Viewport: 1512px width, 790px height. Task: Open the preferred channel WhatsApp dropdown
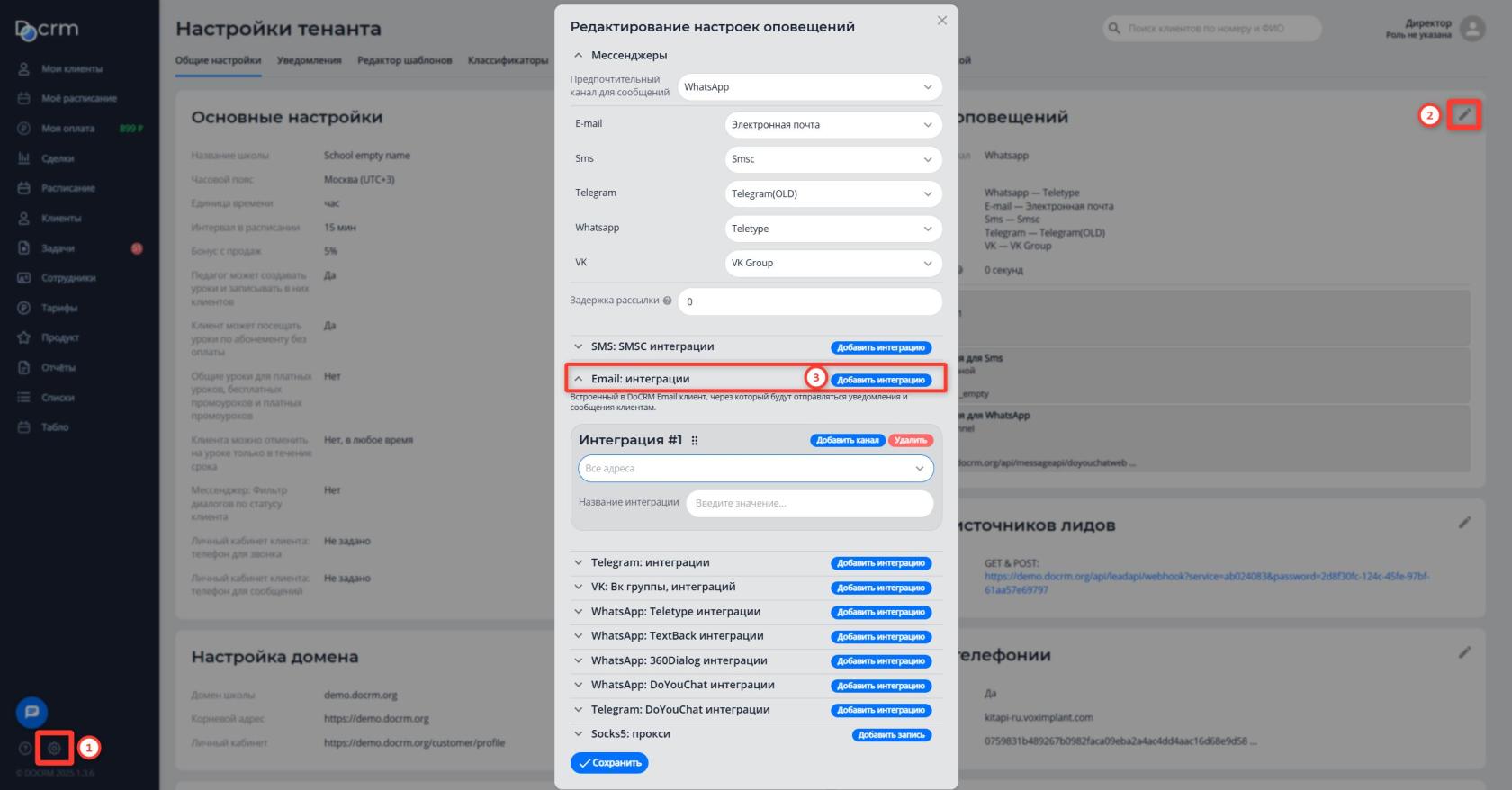pos(809,87)
